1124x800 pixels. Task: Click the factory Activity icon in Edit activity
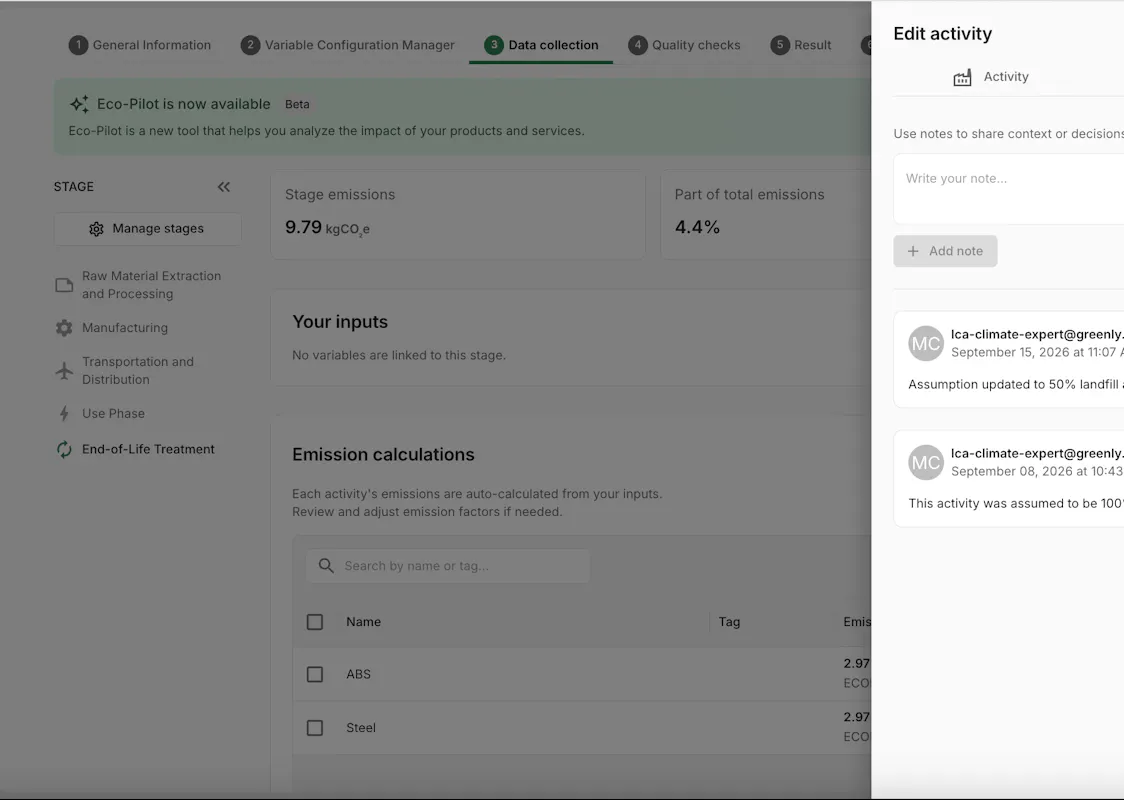coord(962,77)
